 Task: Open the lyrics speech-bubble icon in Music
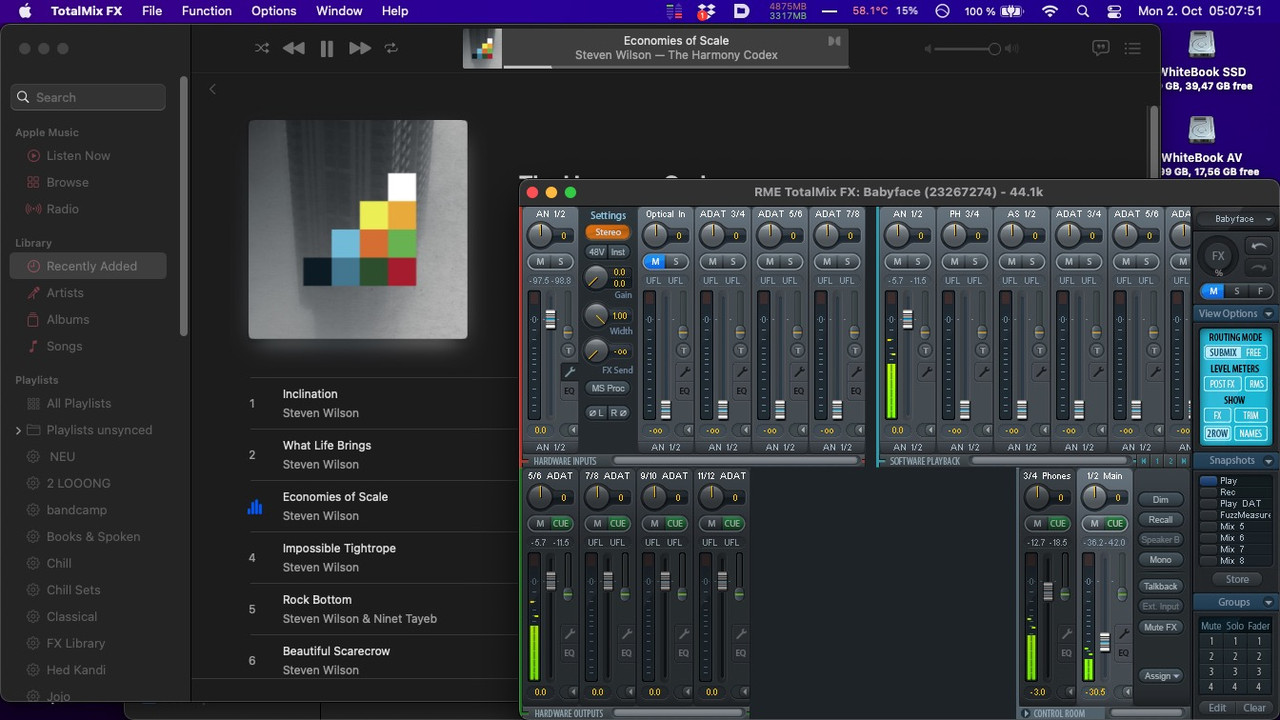click(x=1100, y=48)
